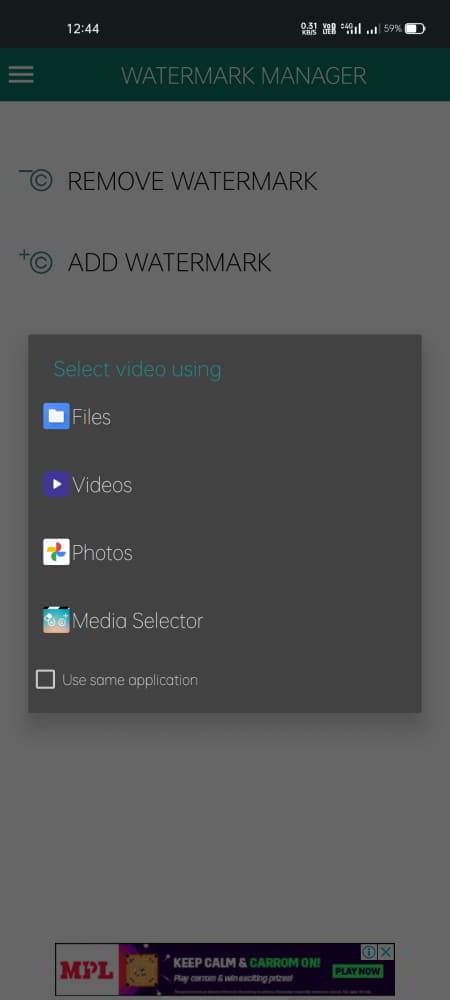Tap the Use same application label

click(x=130, y=680)
